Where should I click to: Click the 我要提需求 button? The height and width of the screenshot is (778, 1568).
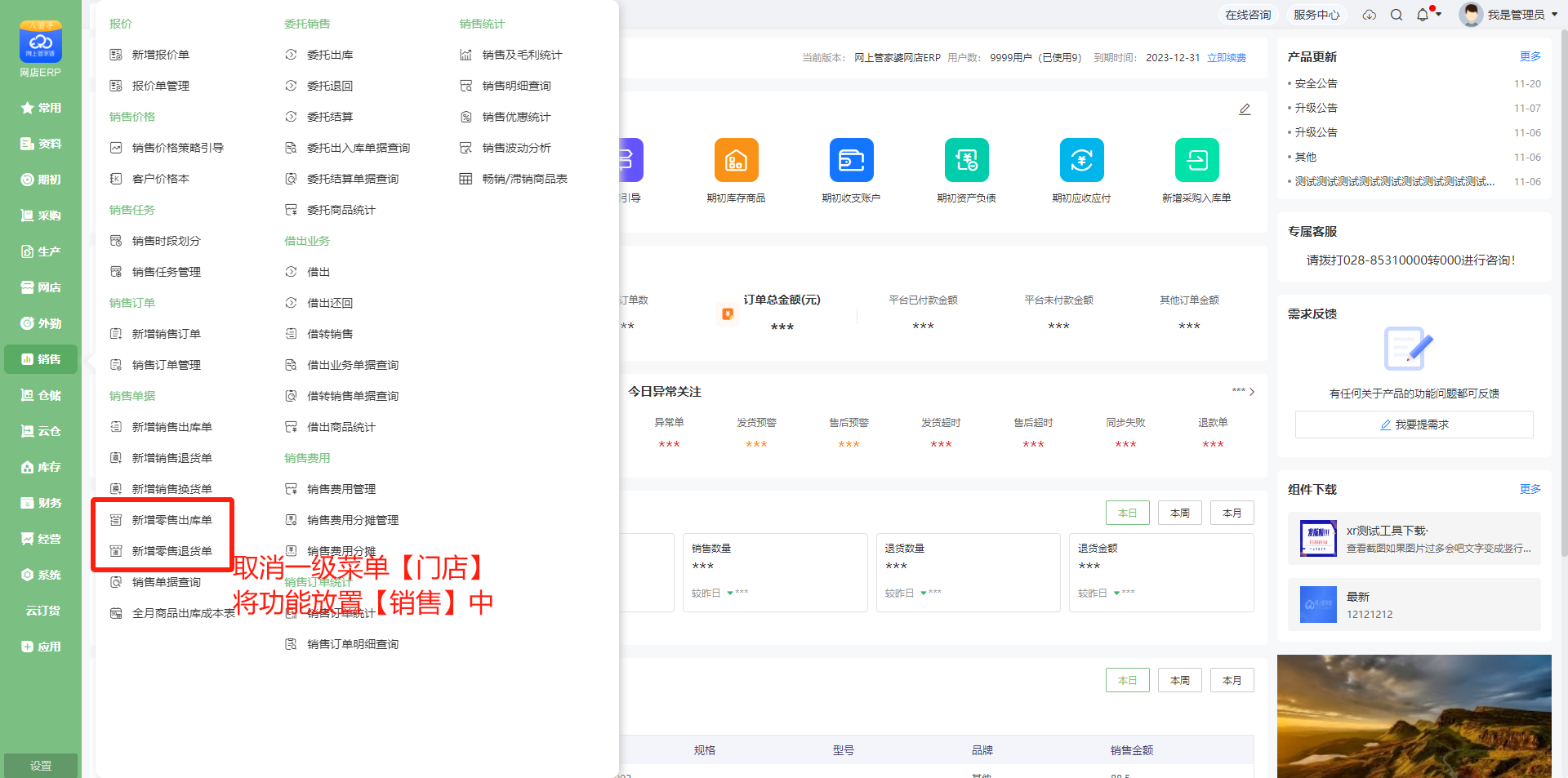(x=1414, y=425)
